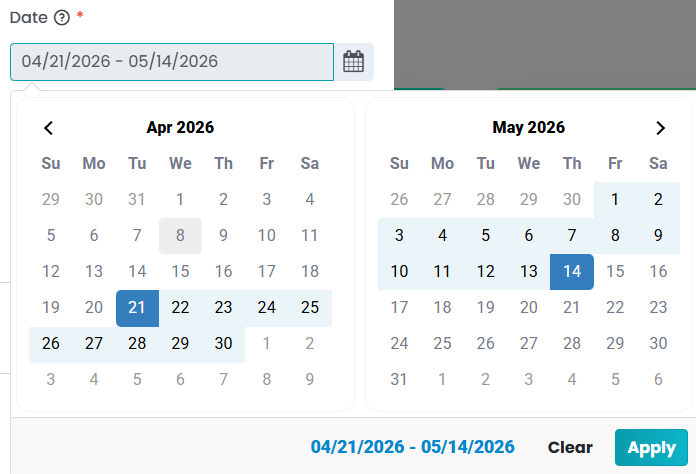Pick May 22 in the calendar
The width and height of the screenshot is (696, 474).
point(615,308)
